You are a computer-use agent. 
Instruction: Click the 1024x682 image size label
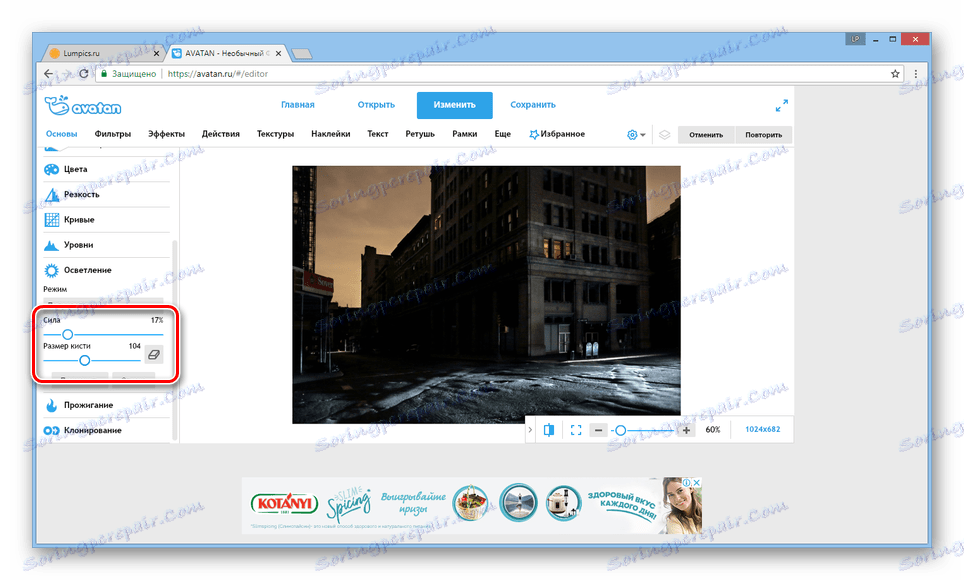762,429
